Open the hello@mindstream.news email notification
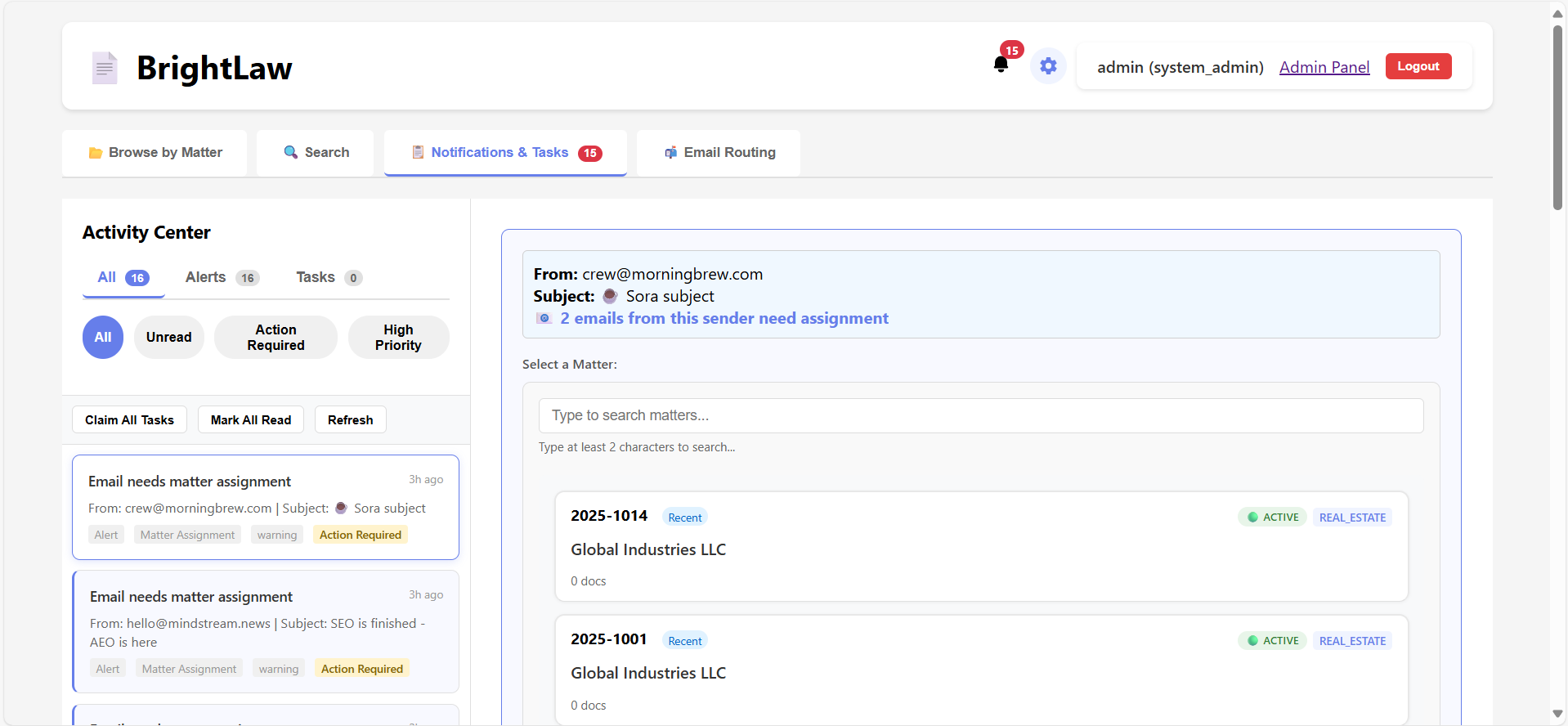The image size is (1568, 726). (265, 631)
